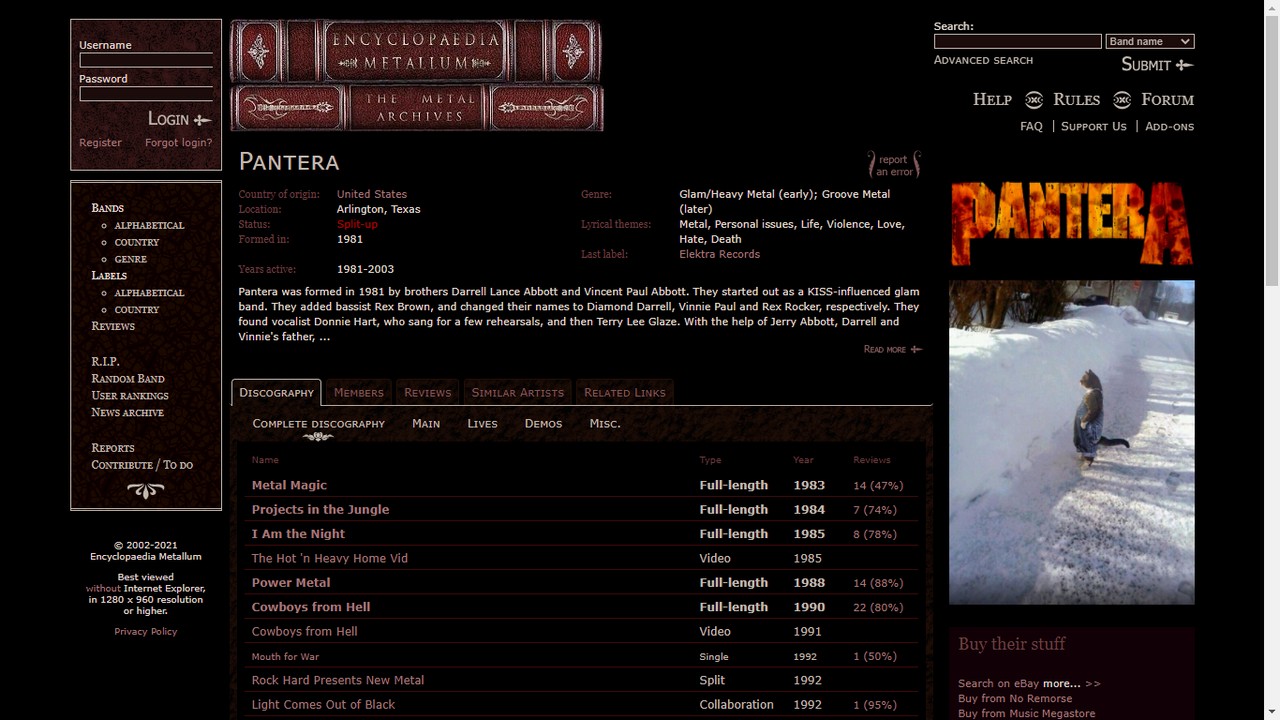Click the page vertical scrollbar
The height and width of the screenshot is (720, 1280).
coord(1272,150)
